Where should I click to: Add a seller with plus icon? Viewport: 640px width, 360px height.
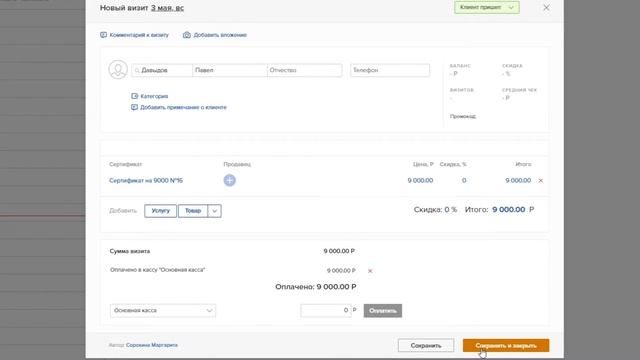229,180
